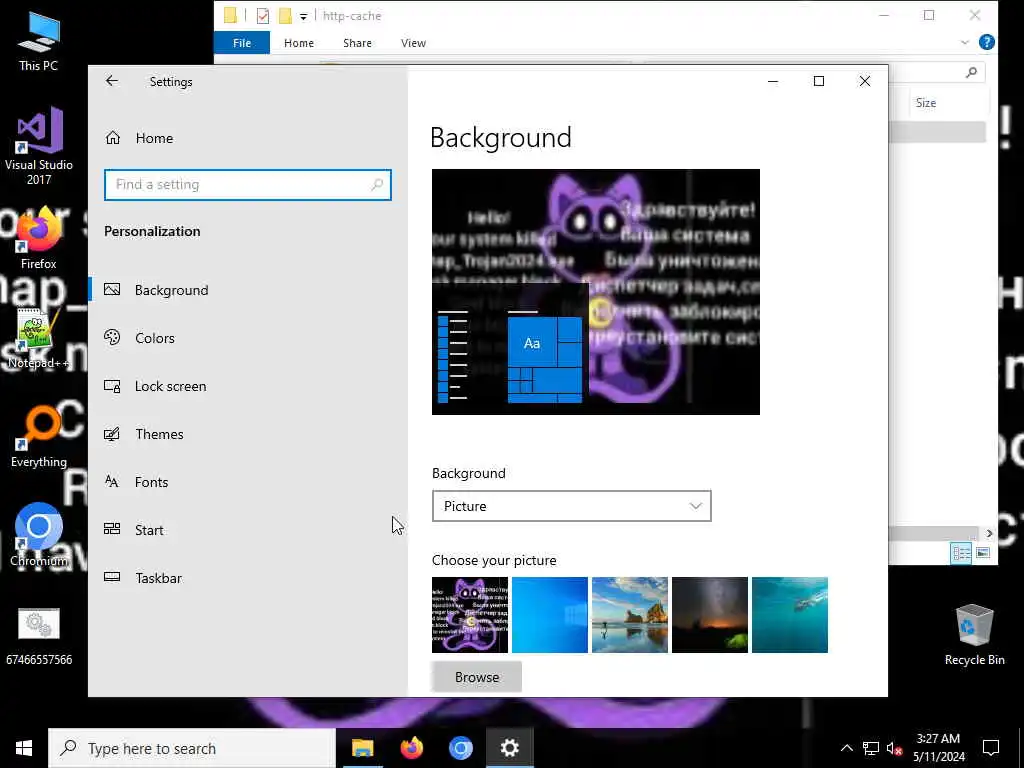This screenshot has width=1024, height=768.
Task: Select Notepad++ desktop shortcut
Action: [39, 339]
